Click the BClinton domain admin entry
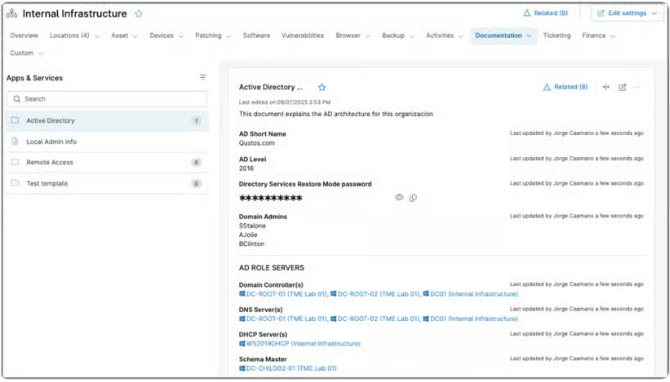 252,244
